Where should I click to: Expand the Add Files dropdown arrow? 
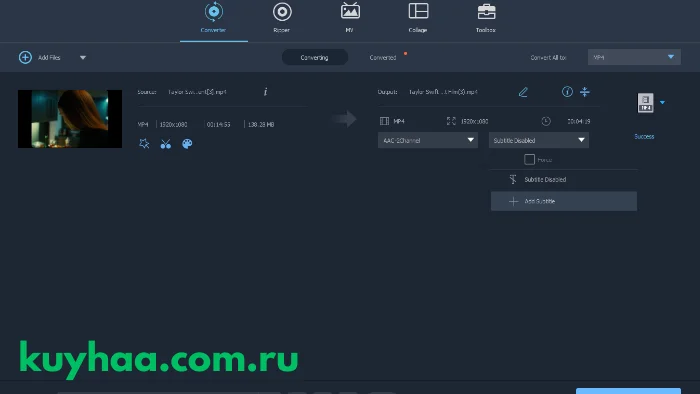pos(83,58)
